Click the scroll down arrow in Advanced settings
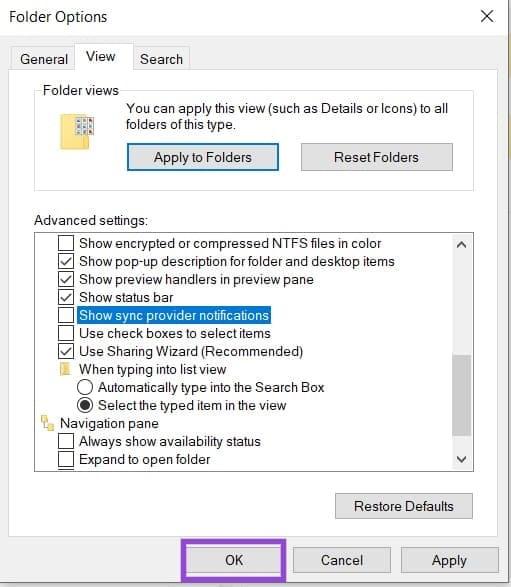 pyautogui.click(x=462, y=459)
